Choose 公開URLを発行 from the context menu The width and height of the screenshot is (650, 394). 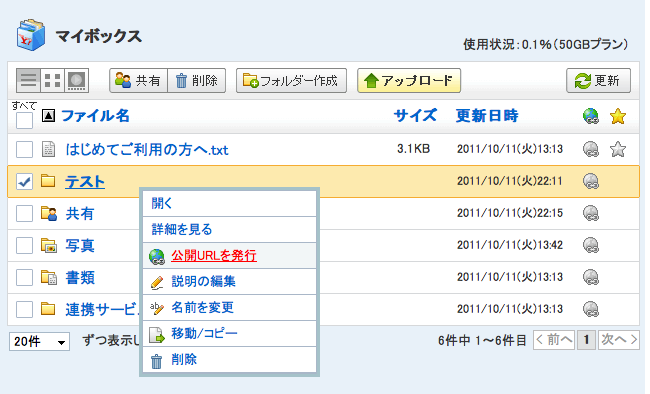coord(229,255)
